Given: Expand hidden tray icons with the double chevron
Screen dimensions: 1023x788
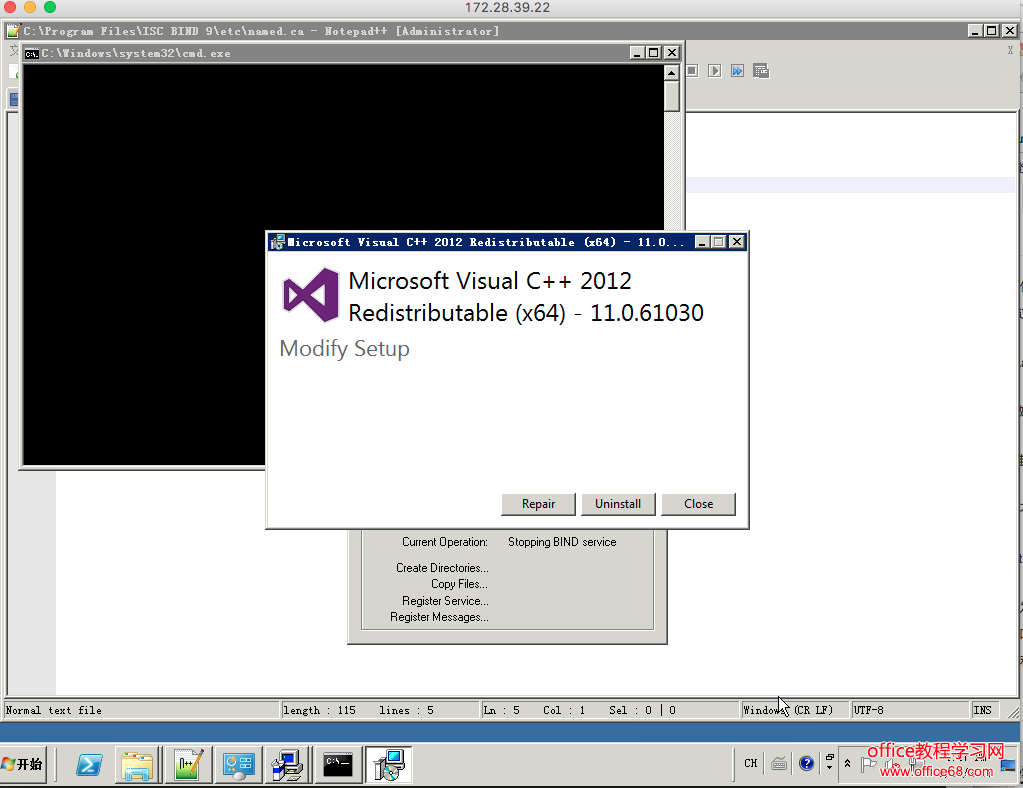Looking at the screenshot, I should click(847, 763).
